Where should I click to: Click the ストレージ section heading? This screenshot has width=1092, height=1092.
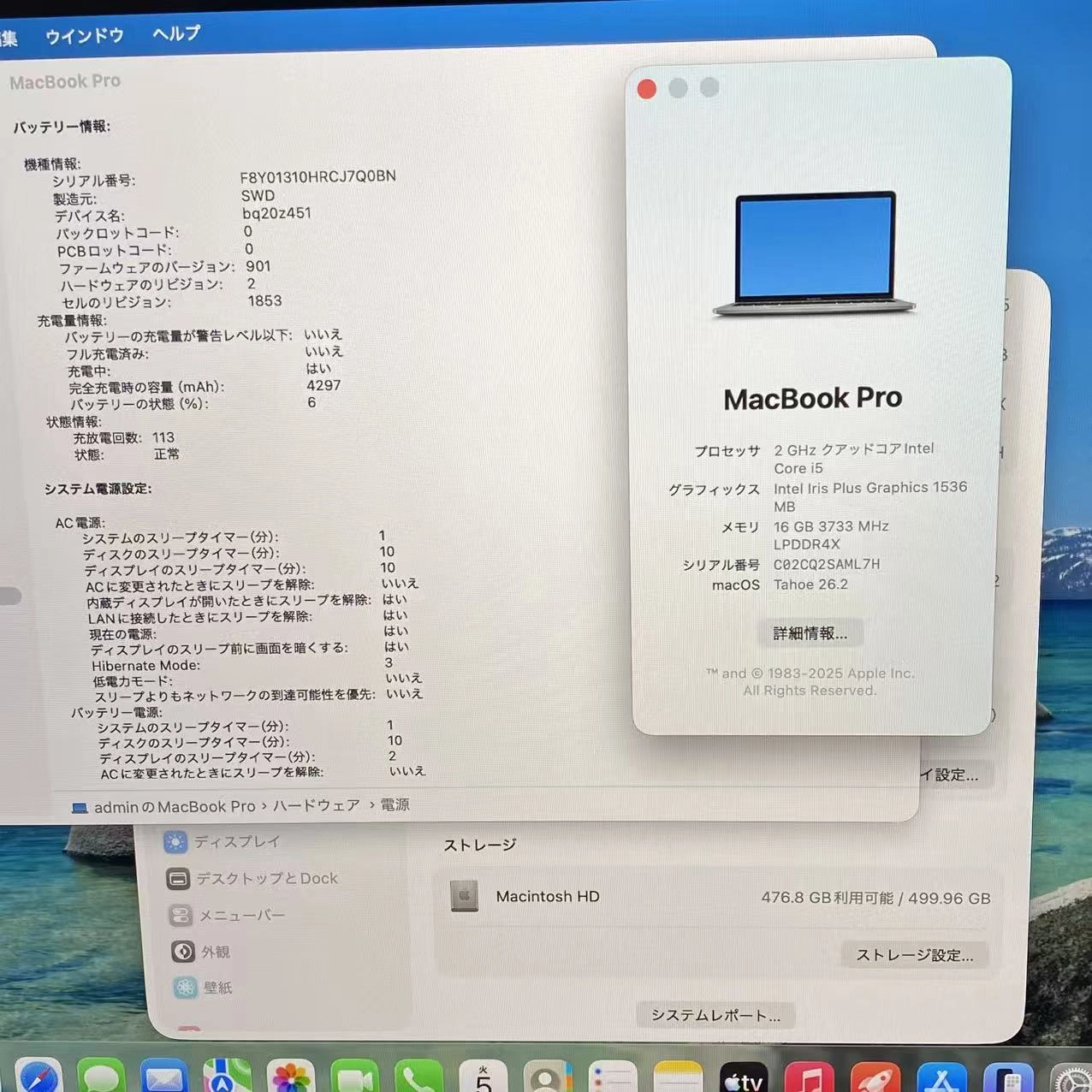(480, 846)
